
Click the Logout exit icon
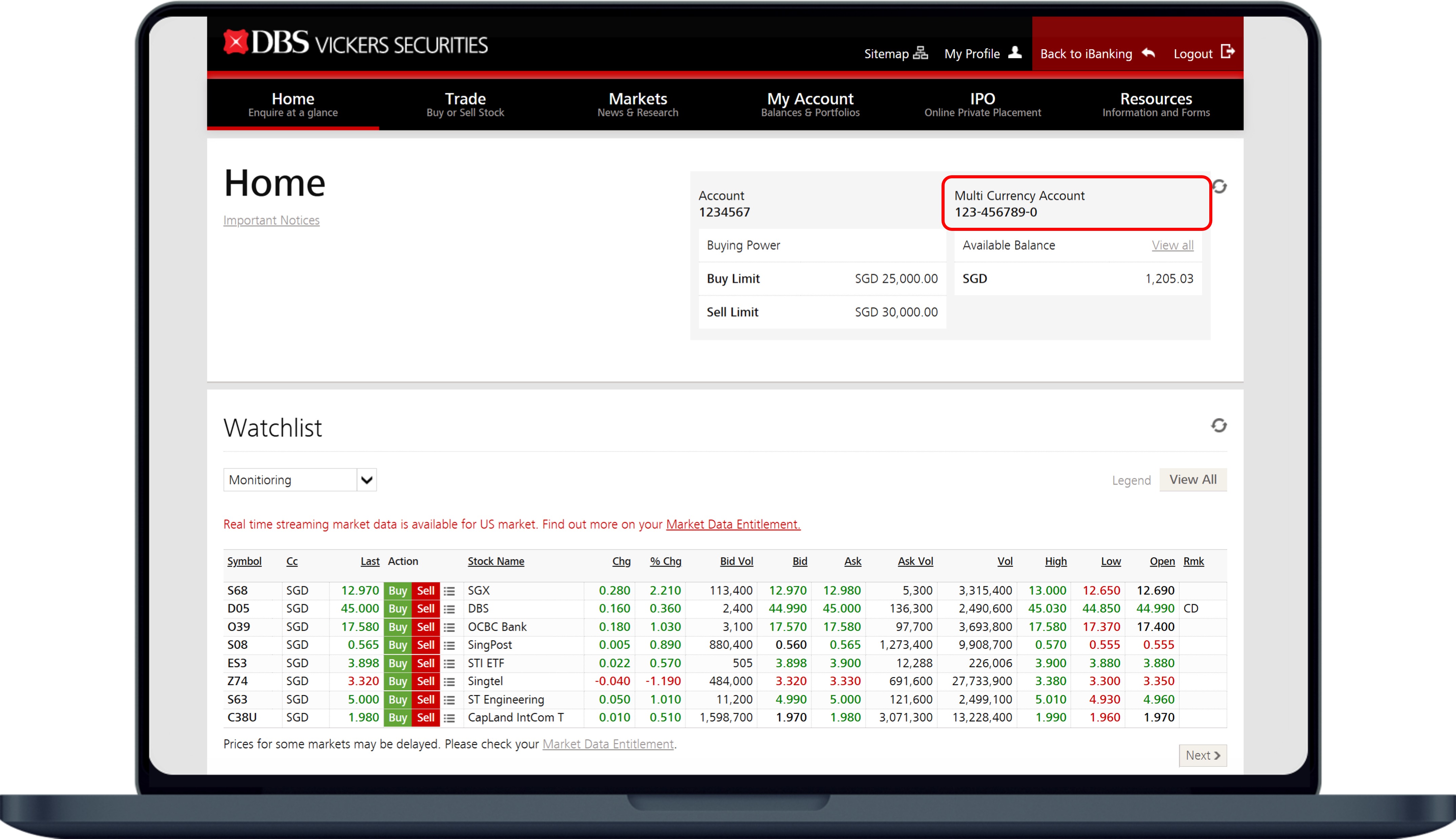coord(1227,52)
